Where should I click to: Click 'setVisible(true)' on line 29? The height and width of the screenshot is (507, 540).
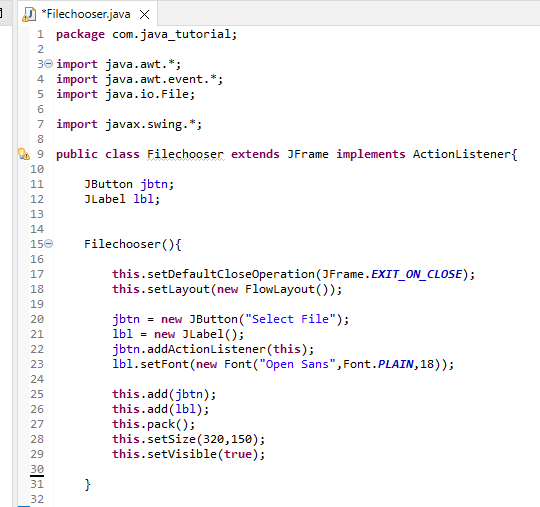tap(202, 454)
